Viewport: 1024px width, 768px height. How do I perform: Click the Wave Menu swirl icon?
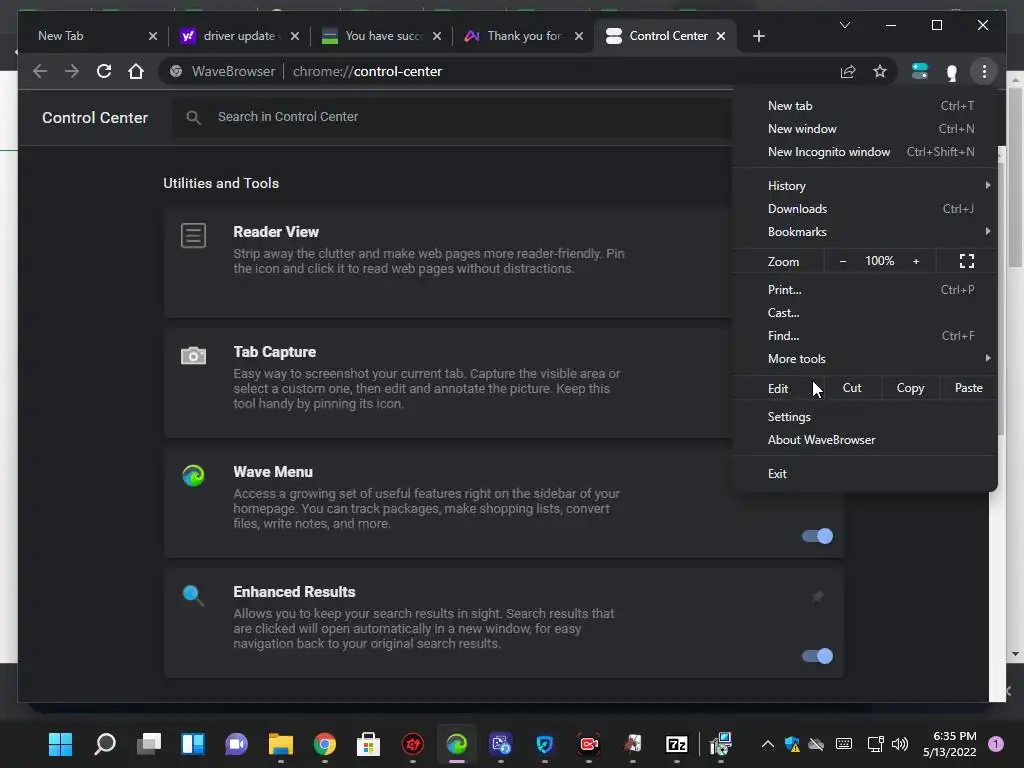point(193,475)
